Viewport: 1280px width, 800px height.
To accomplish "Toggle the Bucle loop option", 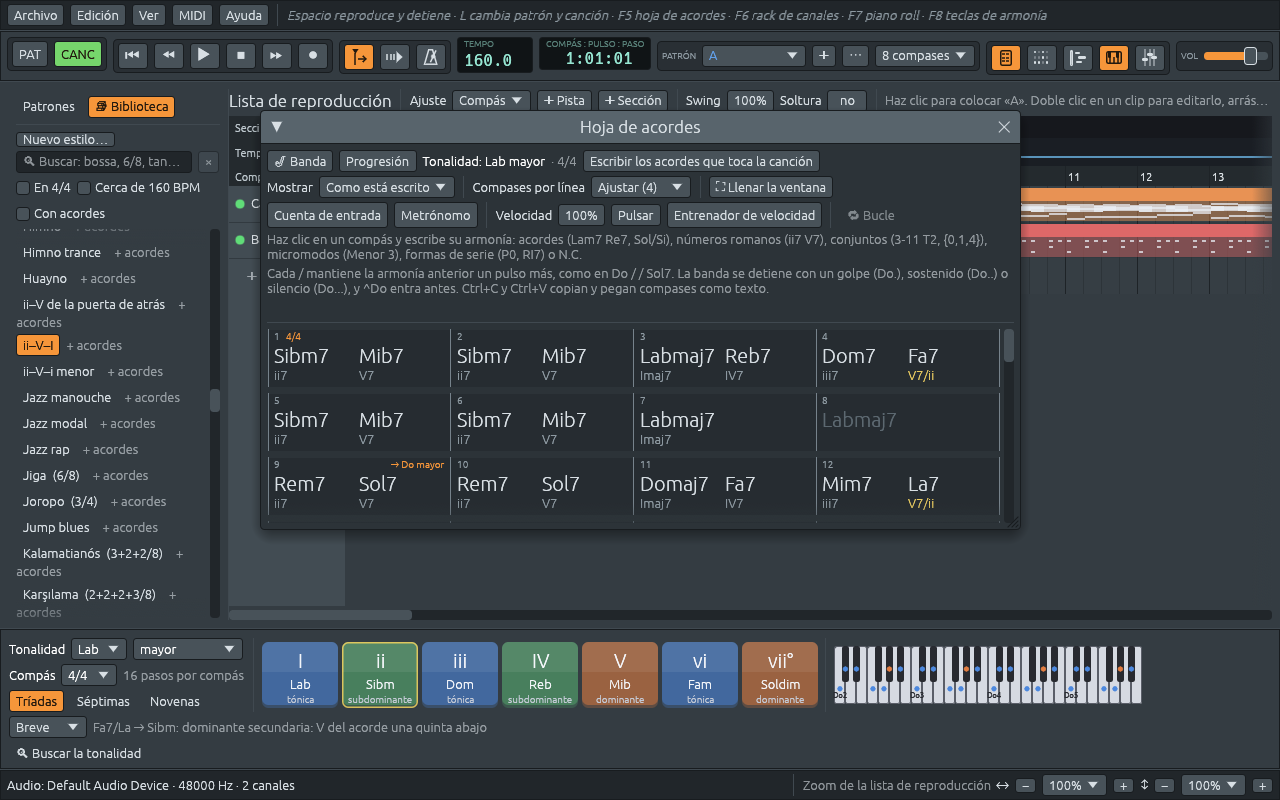I will click(x=871, y=215).
